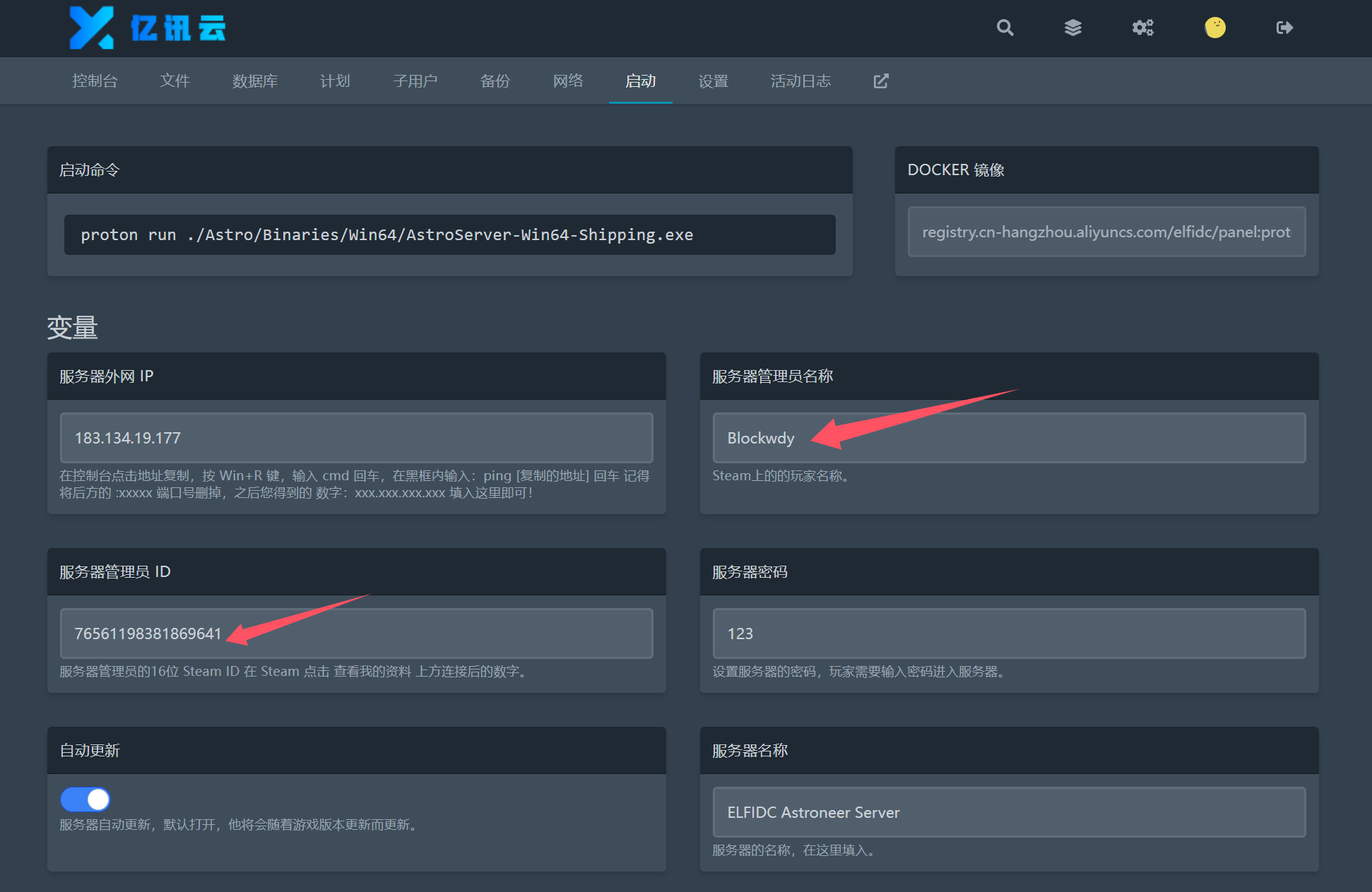Click the 16位 Steam ID description text

pyautogui.click(x=293, y=672)
